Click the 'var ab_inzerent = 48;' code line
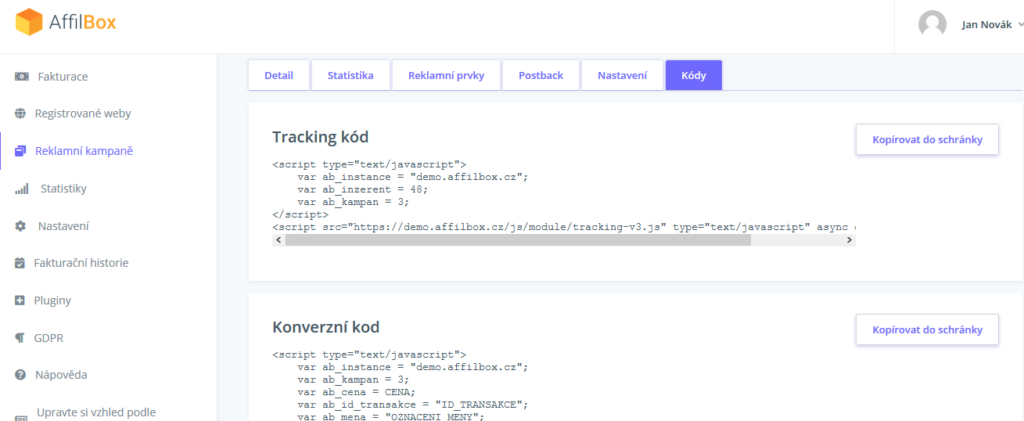 pos(362,189)
